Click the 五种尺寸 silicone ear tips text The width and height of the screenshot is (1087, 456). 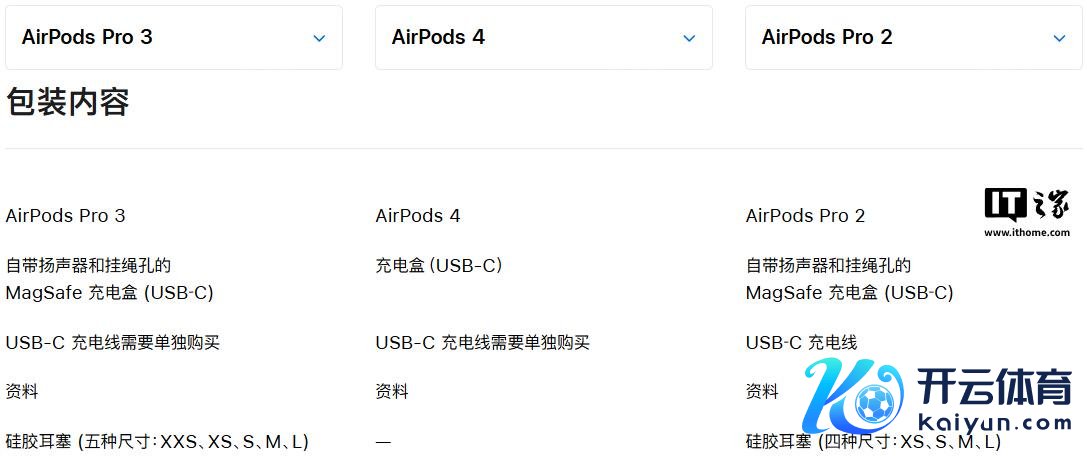(157, 441)
